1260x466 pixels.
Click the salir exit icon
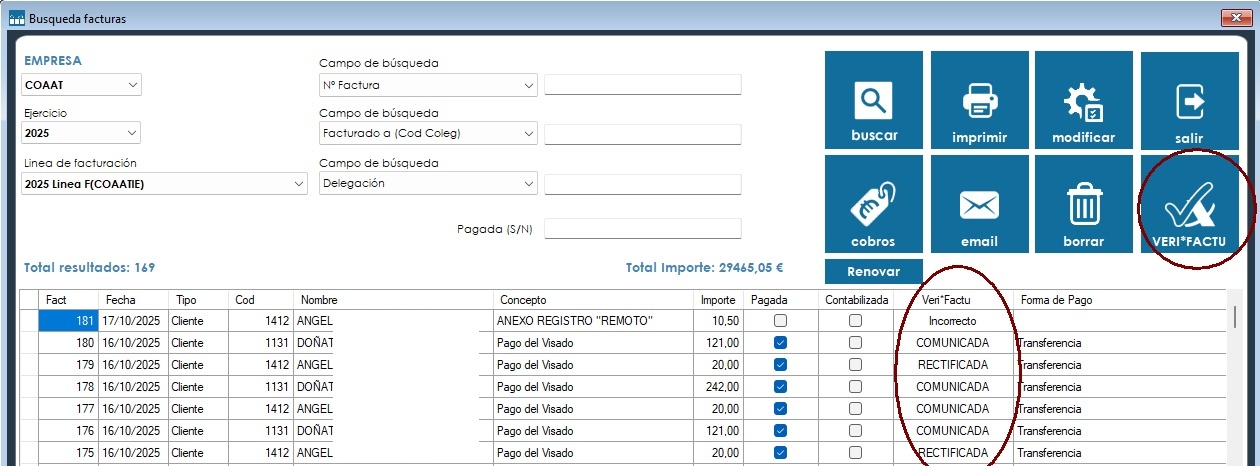click(1188, 102)
